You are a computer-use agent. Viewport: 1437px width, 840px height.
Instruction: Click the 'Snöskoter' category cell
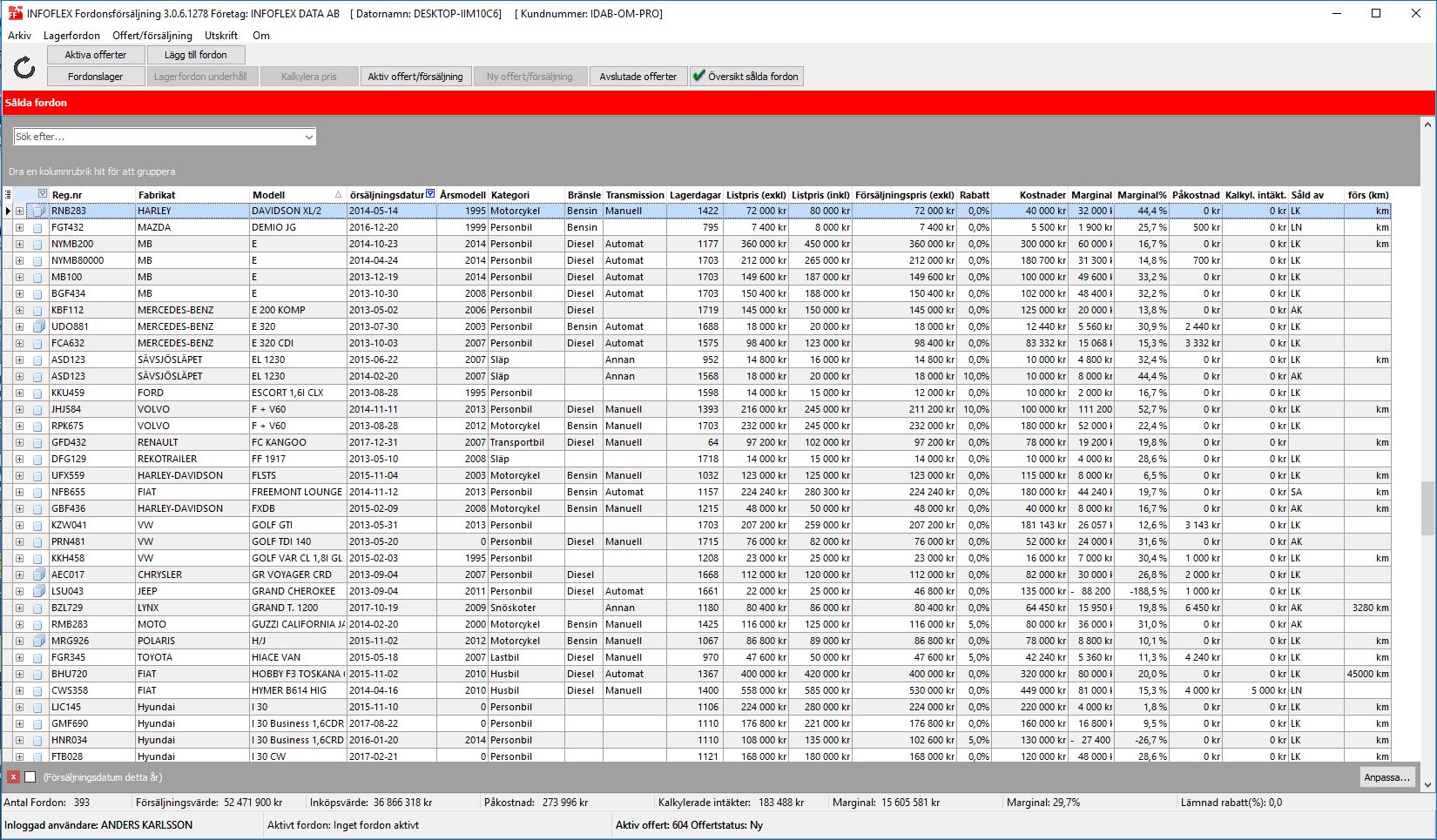coord(526,608)
